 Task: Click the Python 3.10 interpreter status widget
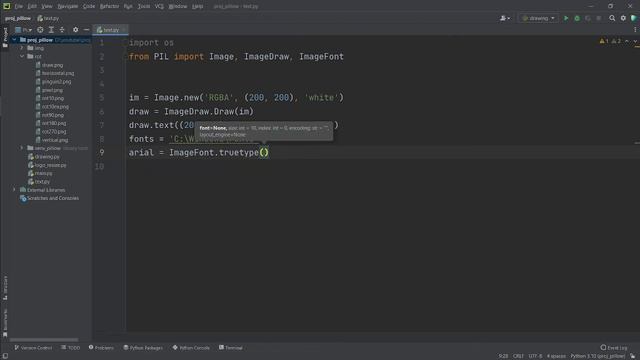click(598, 356)
